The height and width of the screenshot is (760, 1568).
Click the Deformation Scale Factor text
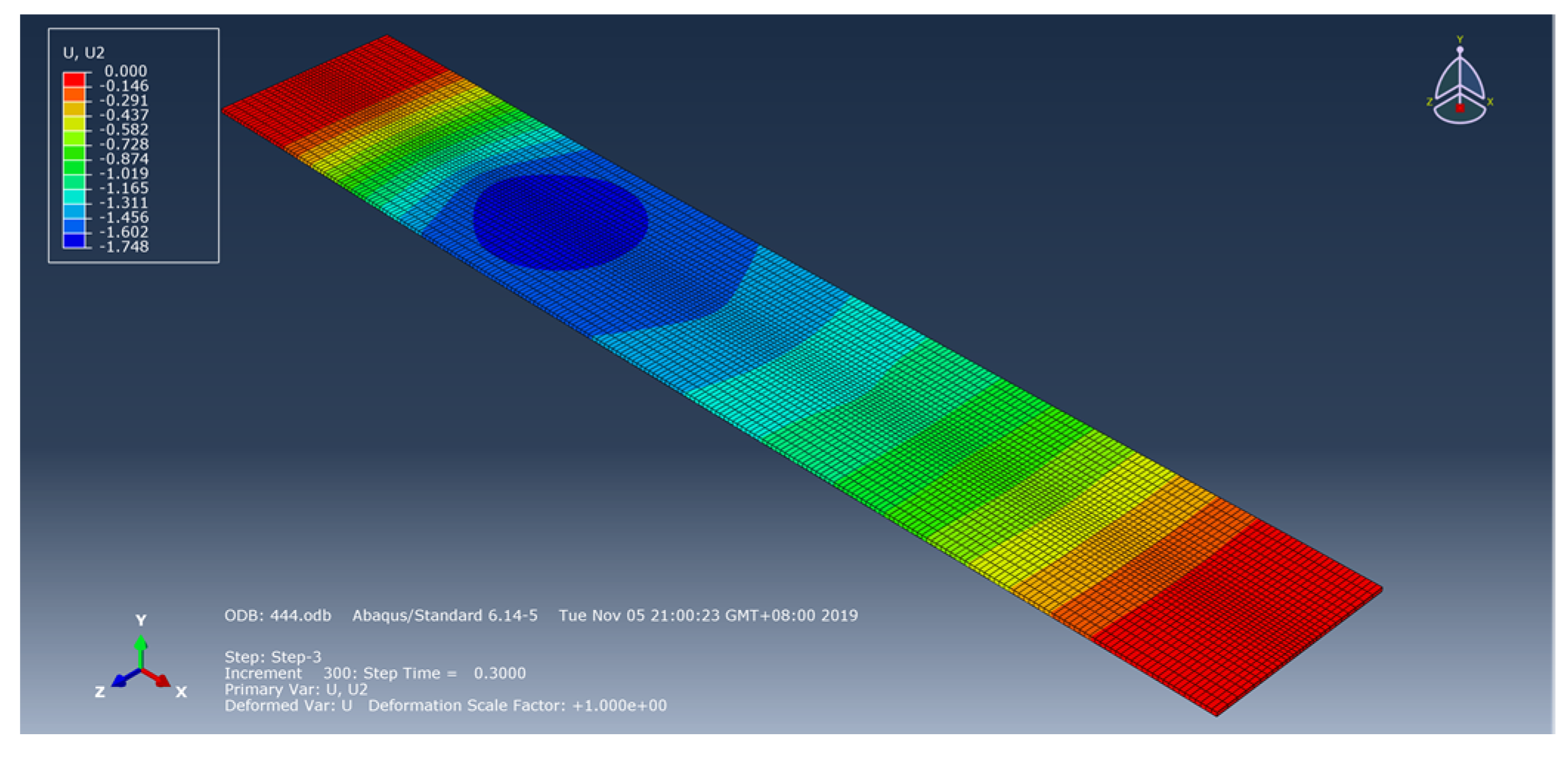(517, 705)
